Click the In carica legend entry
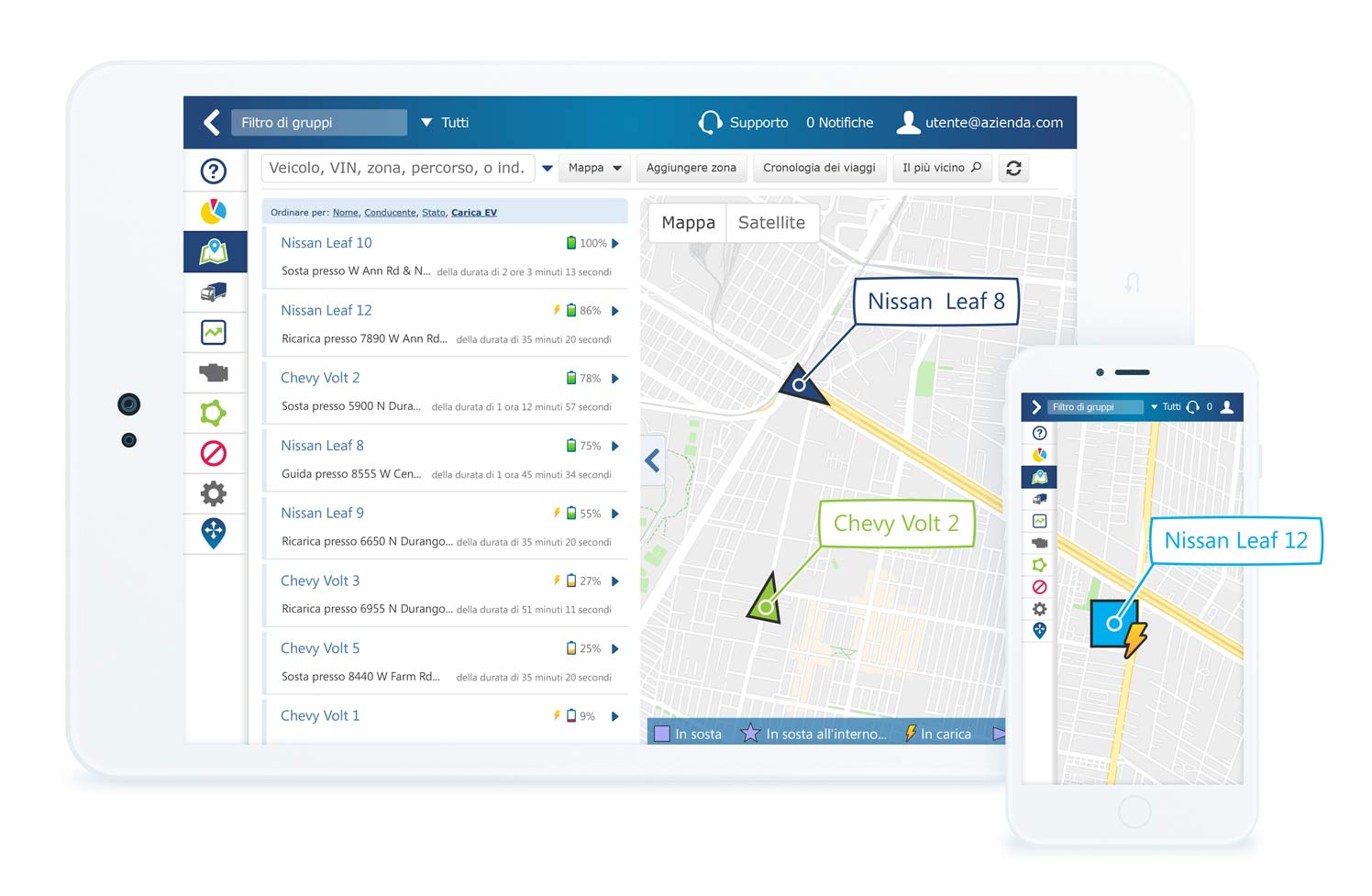Viewport: 1372px width, 896px height. (x=937, y=734)
